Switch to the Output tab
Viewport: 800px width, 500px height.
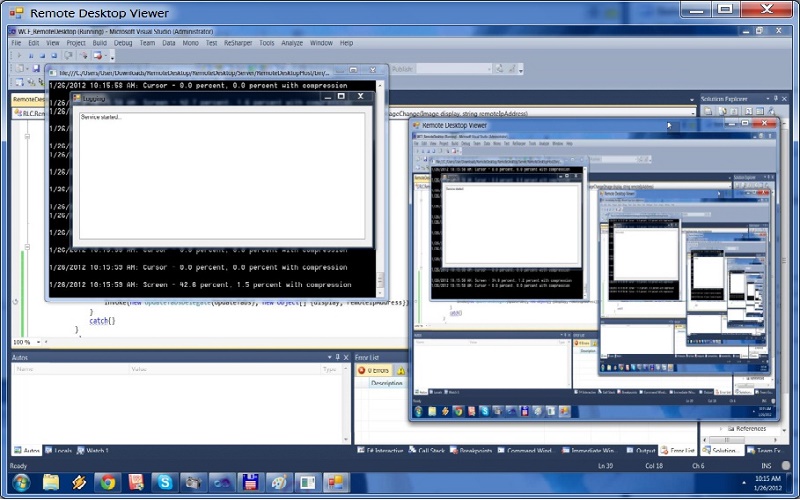coord(641,451)
